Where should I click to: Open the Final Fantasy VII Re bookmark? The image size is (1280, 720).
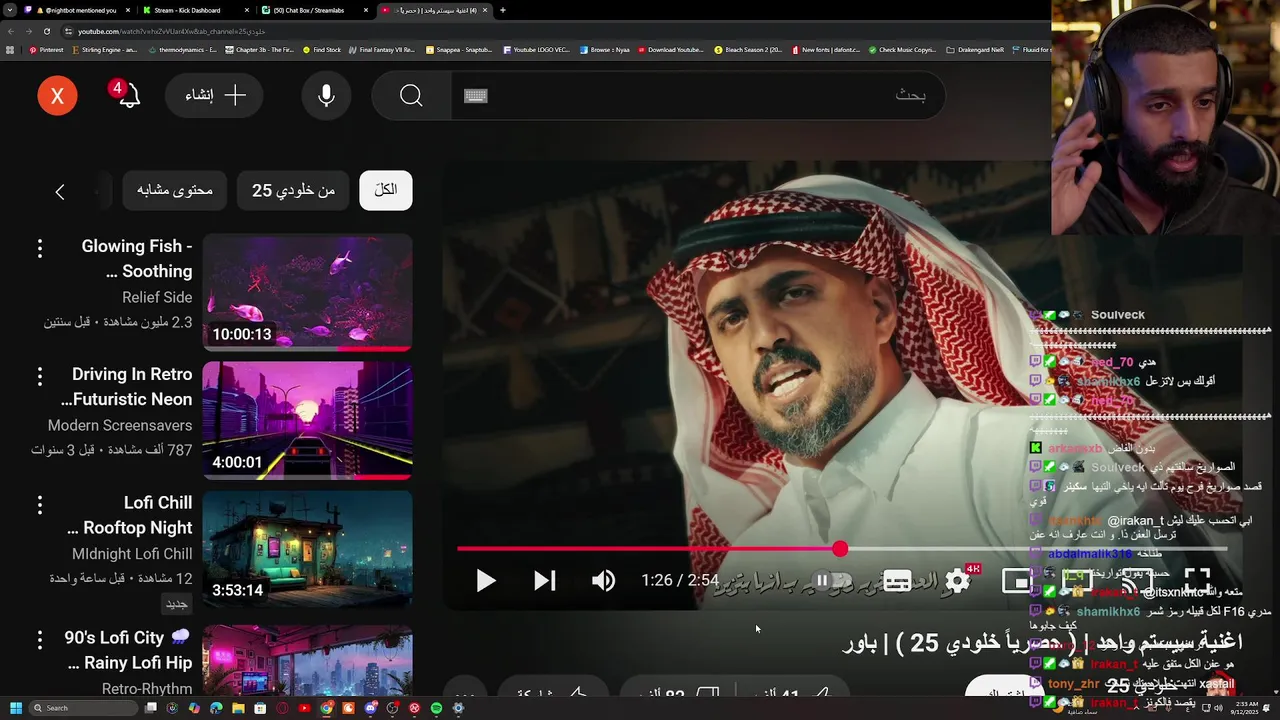[381, 49]
